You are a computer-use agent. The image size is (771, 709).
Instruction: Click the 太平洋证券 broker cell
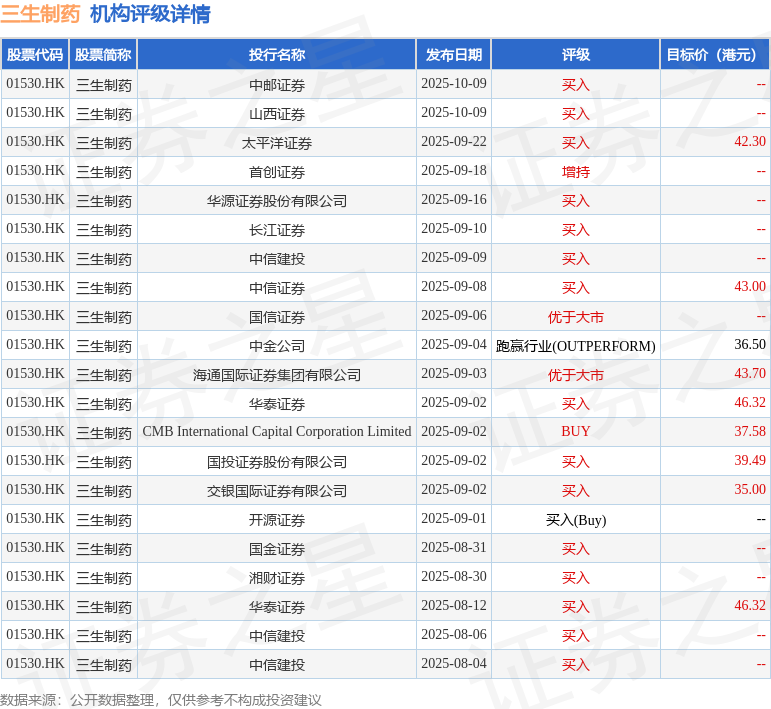277,143
